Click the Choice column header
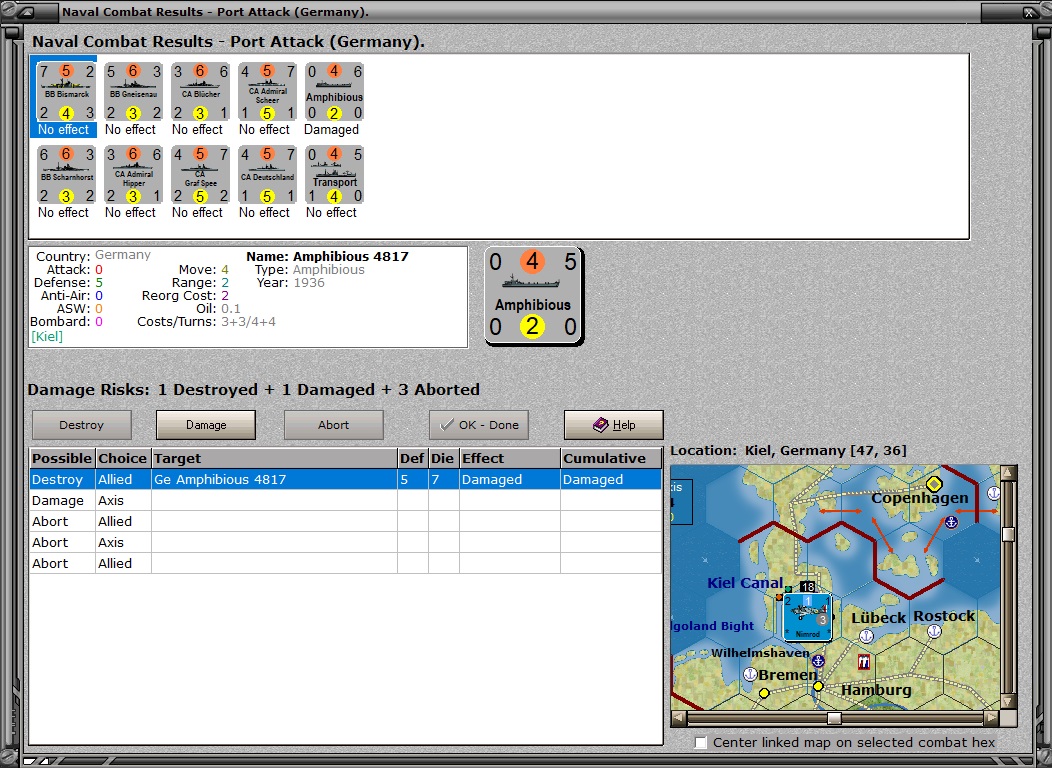The image size is (1052, 768). (x=123, y=458)
